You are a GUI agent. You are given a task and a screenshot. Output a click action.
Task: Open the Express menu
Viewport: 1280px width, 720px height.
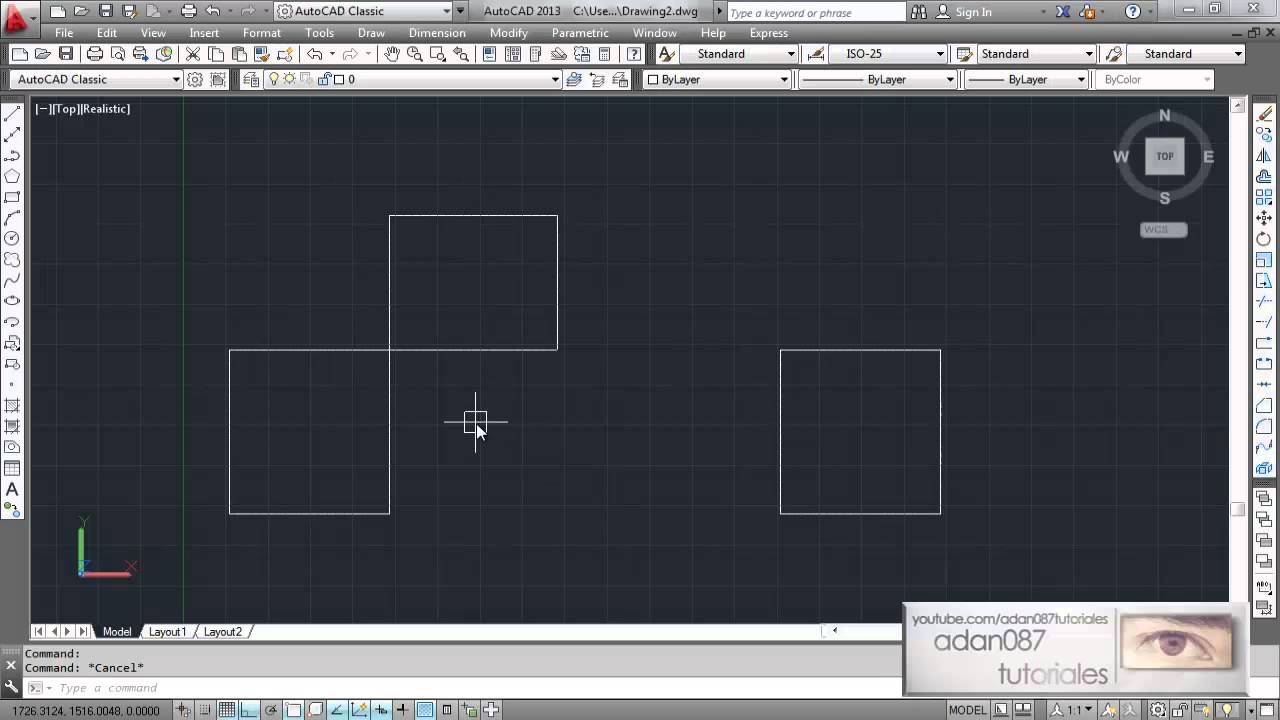pyautogui.click(x=768, y=33)
